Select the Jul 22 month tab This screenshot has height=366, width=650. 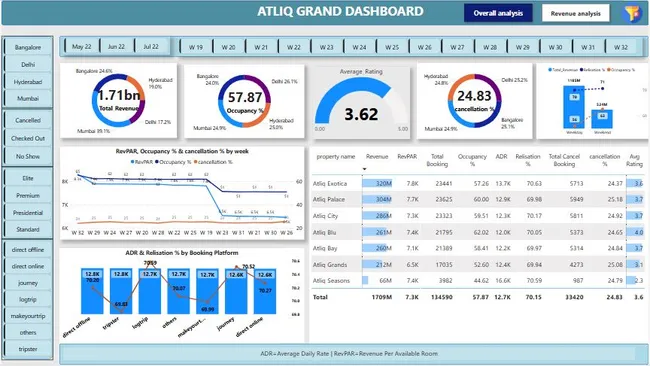(151, 46)
